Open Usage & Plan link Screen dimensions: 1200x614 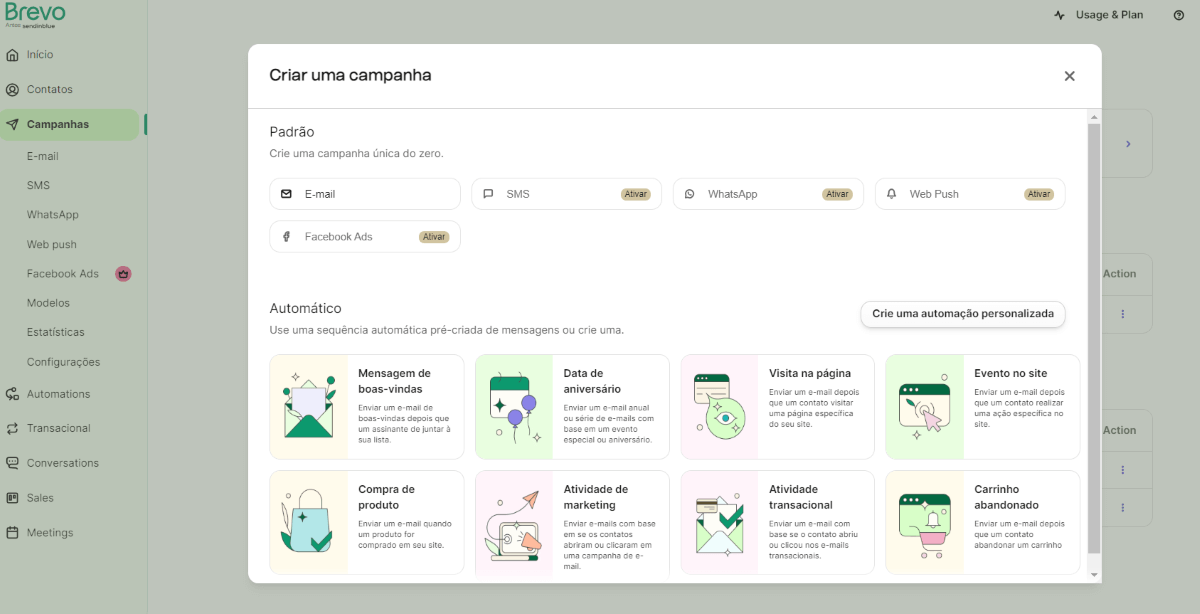tap(1108, 15)
